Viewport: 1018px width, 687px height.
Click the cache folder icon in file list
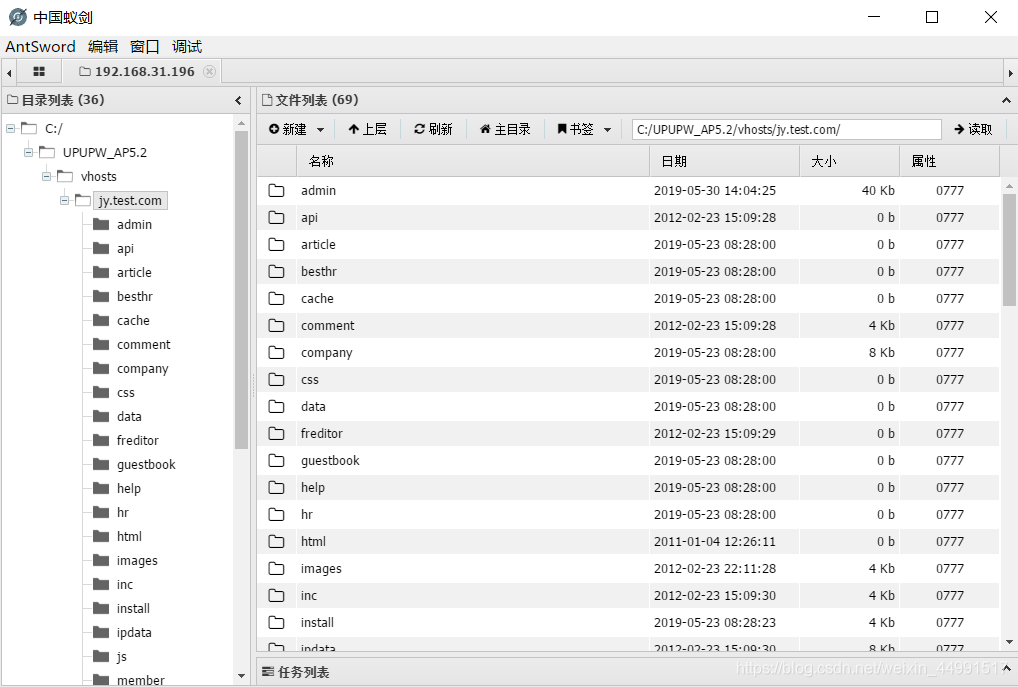point(277,299)
